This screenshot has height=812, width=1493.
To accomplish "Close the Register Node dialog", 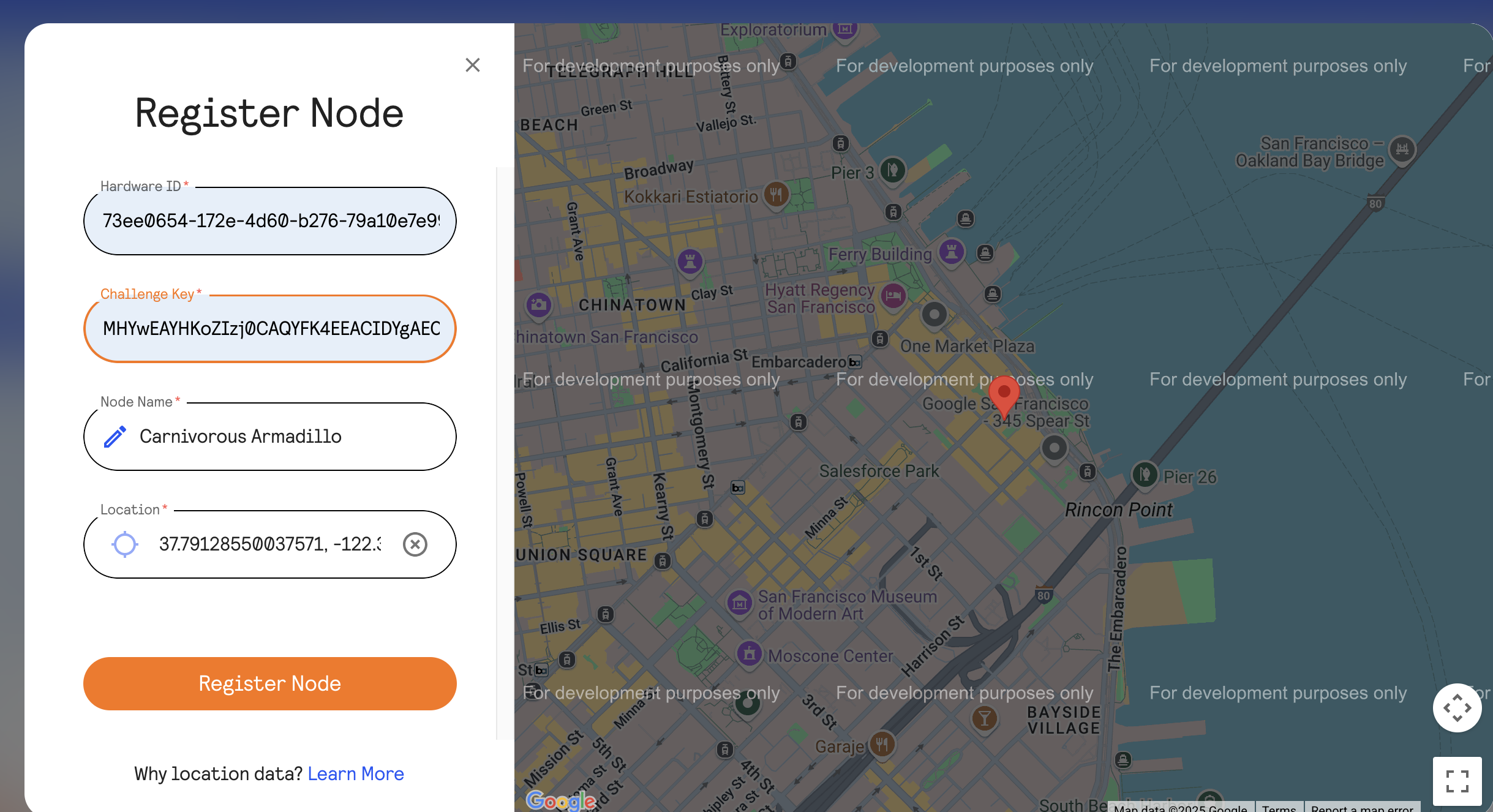I will click(472, 65).
